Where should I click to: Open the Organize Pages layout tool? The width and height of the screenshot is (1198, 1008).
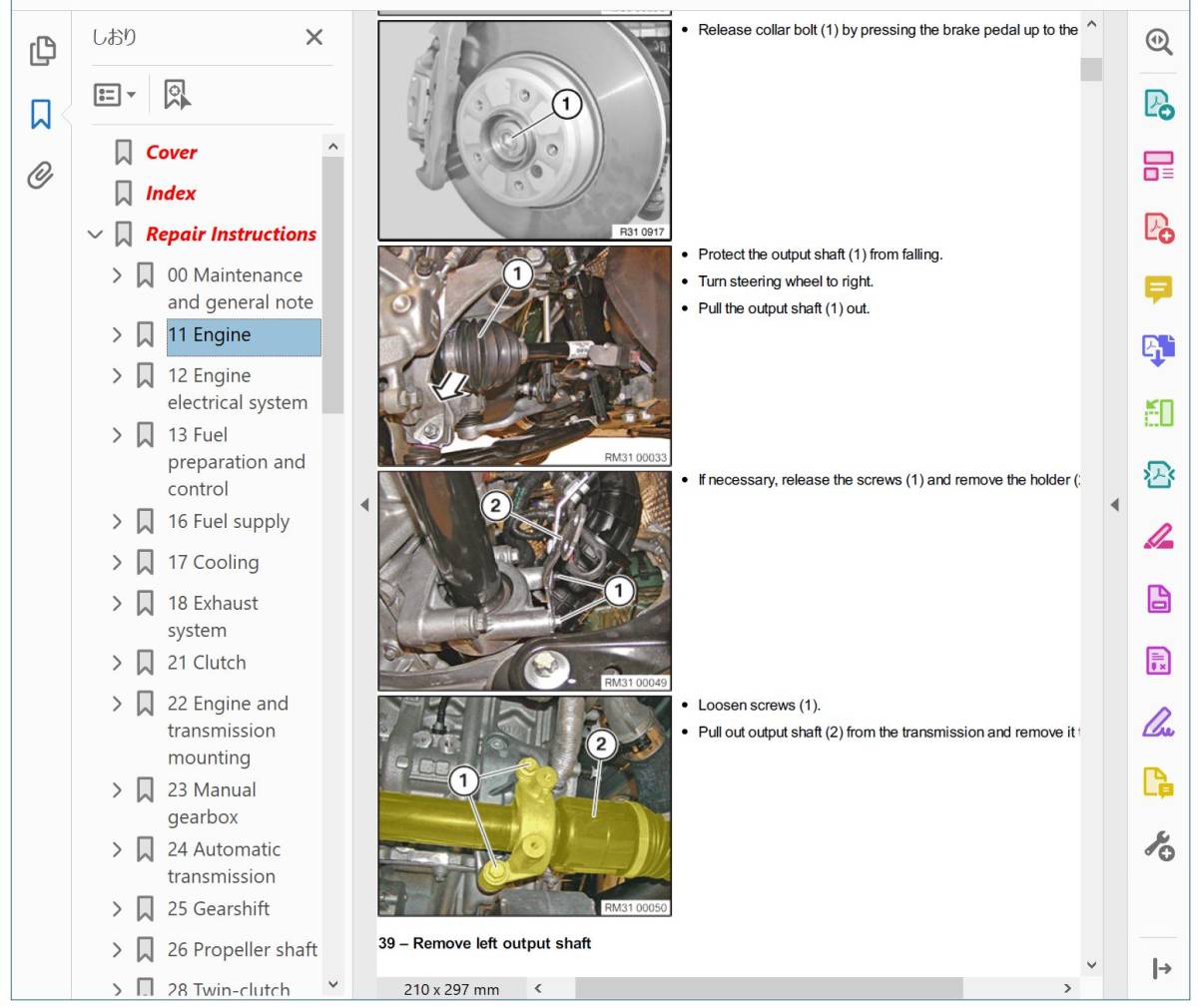pyautogui.click(x=1158, y=166)
